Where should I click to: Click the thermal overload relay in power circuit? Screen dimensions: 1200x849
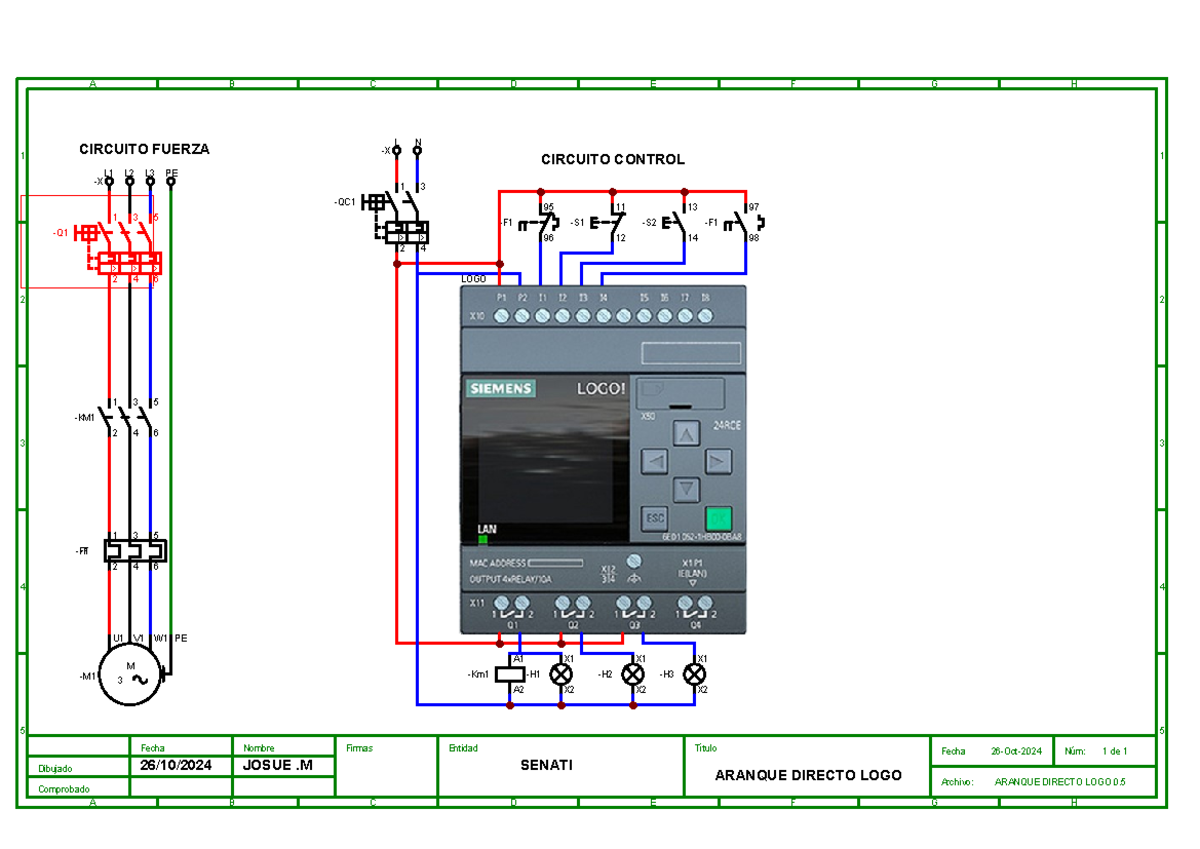134,551
